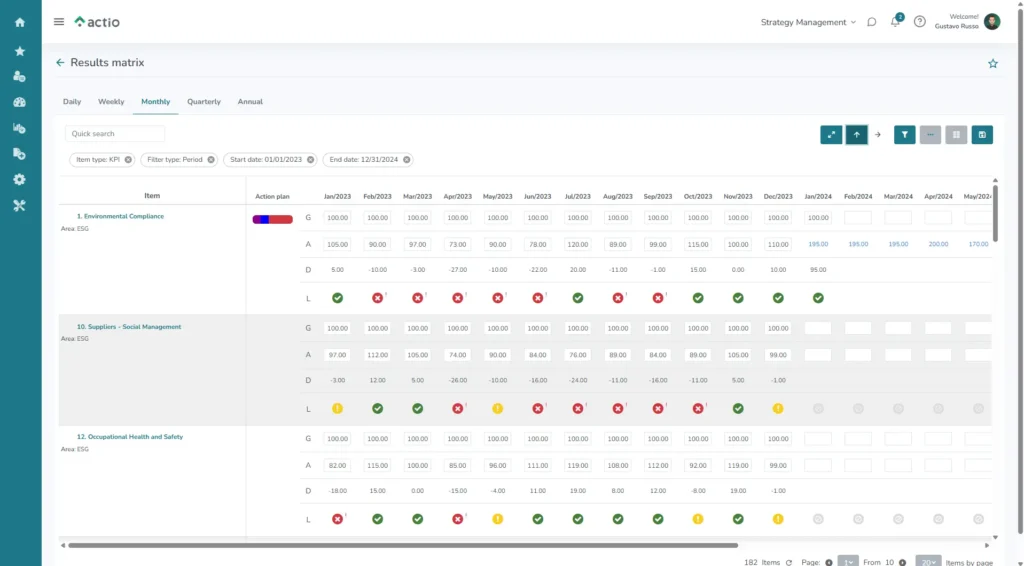1024x566 pixels.
Task: Remove the End date filter chip
Action: [x=407, y=160]
